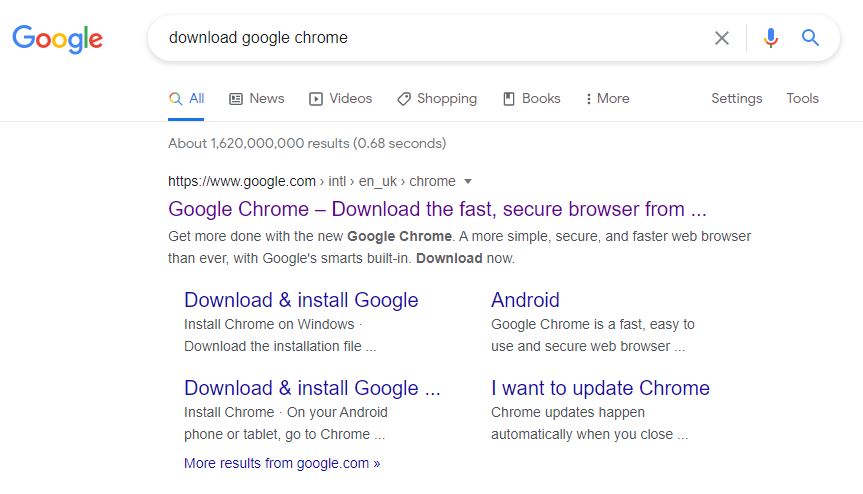Click the Google logo
Viewport: 863px width, 494px height.
pyautogui.click(x=57, y=39)
